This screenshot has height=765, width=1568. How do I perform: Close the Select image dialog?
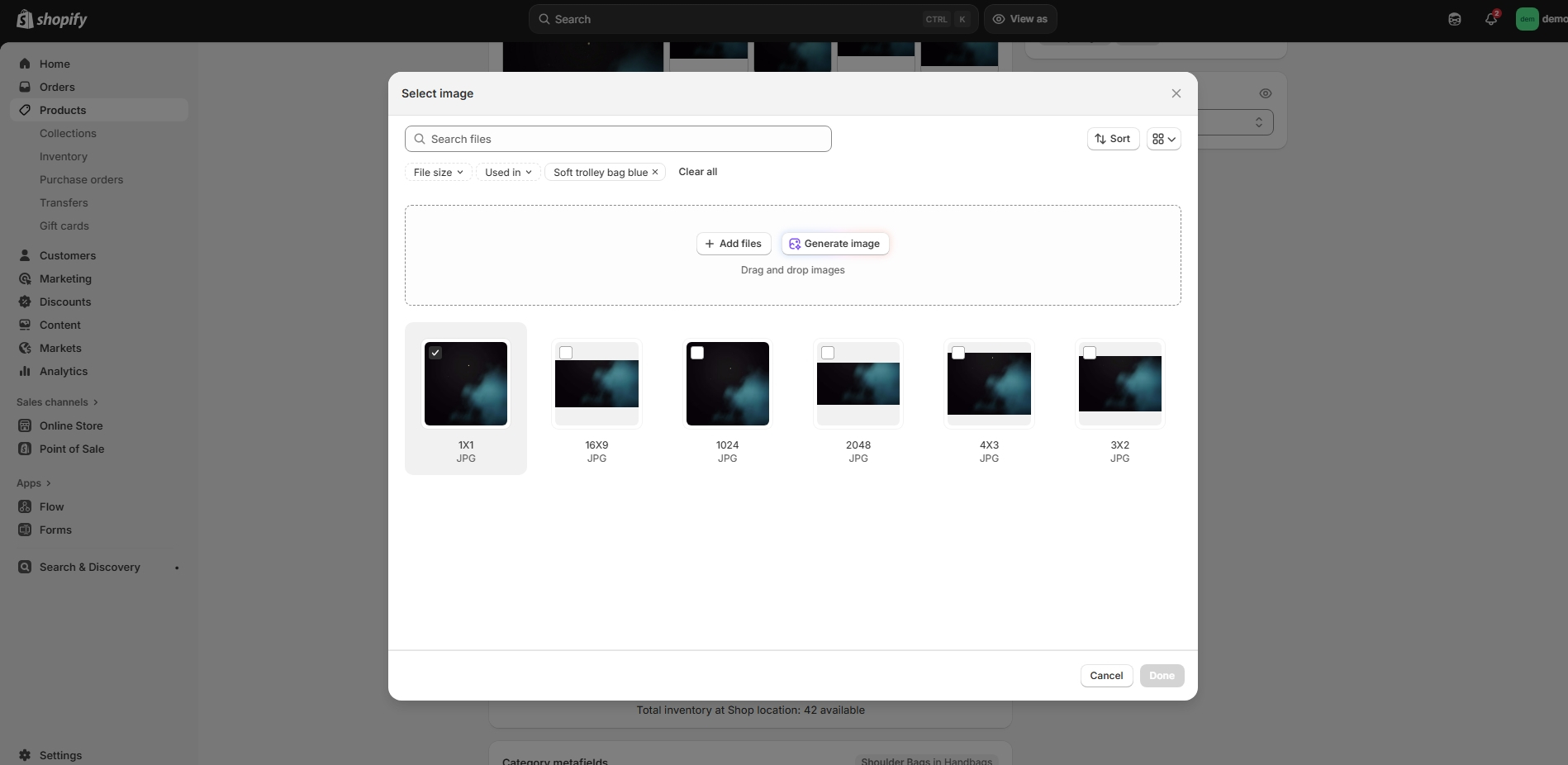1176,93
